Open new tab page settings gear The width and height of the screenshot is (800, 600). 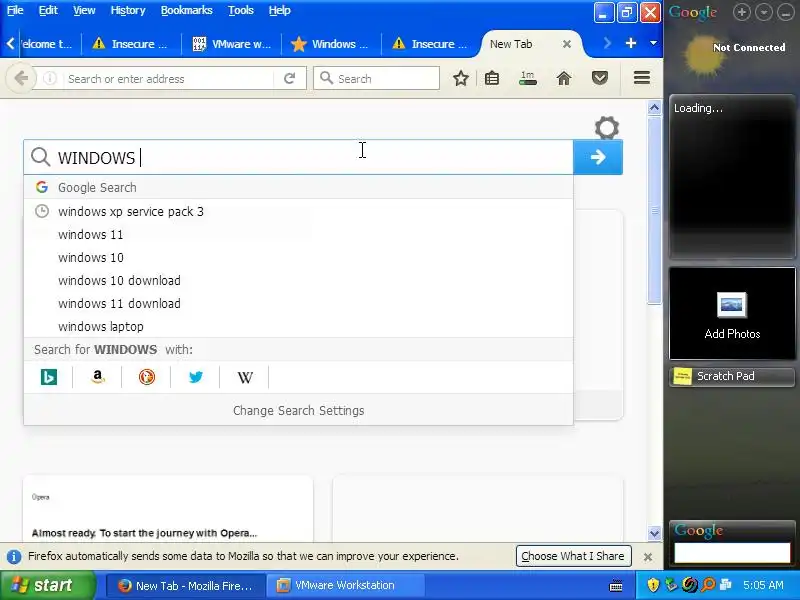(x=607, y=128)
